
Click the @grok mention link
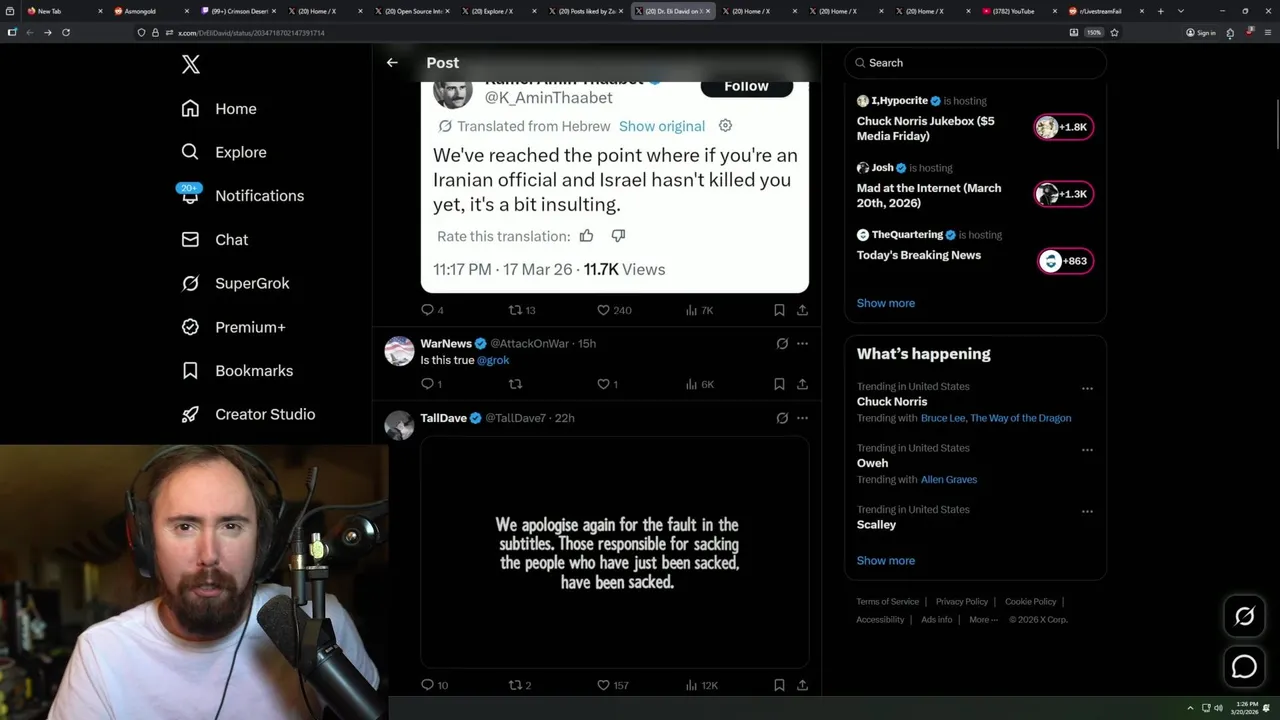tap(493, 360)
